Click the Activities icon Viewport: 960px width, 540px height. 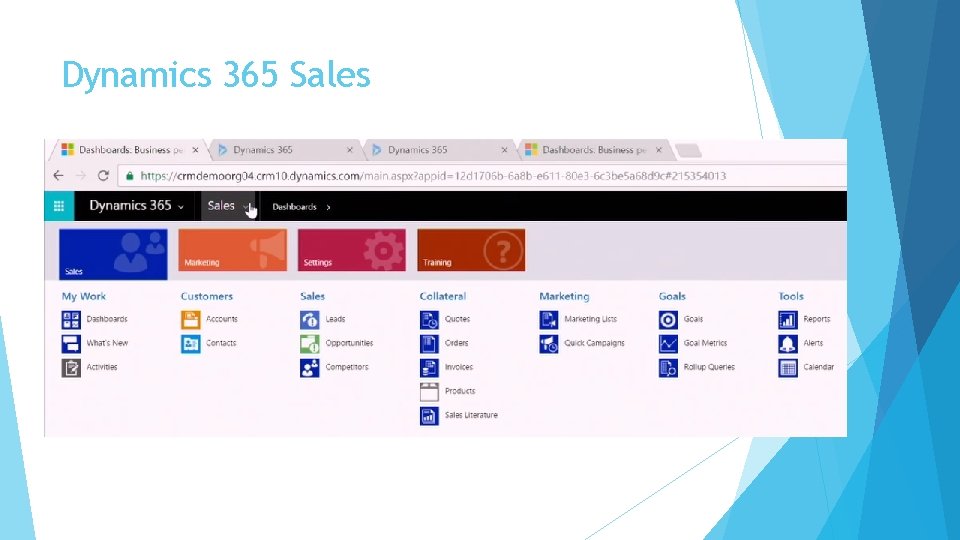tap(71, 367)
